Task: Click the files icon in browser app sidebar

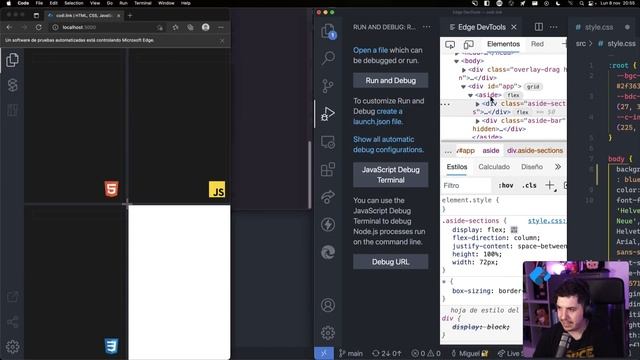Action: coord(12,60)
